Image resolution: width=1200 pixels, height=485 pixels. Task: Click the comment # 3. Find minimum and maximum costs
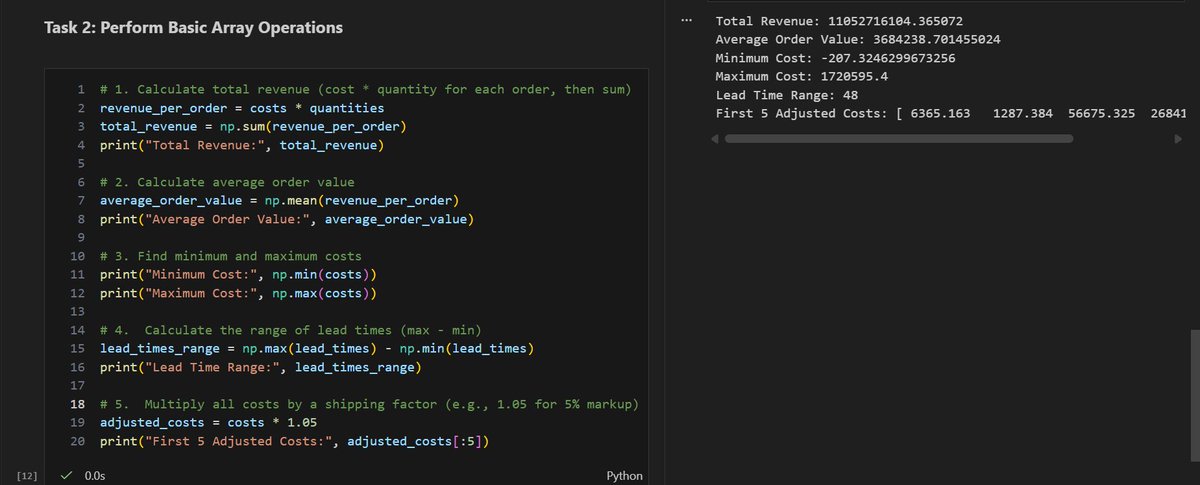[231, 257]
